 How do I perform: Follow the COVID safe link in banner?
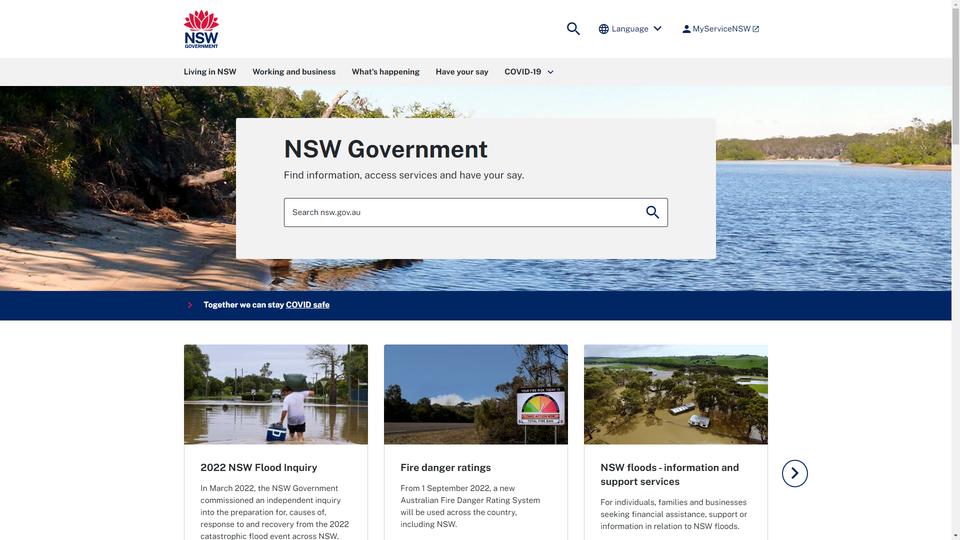tap(307, 305)
